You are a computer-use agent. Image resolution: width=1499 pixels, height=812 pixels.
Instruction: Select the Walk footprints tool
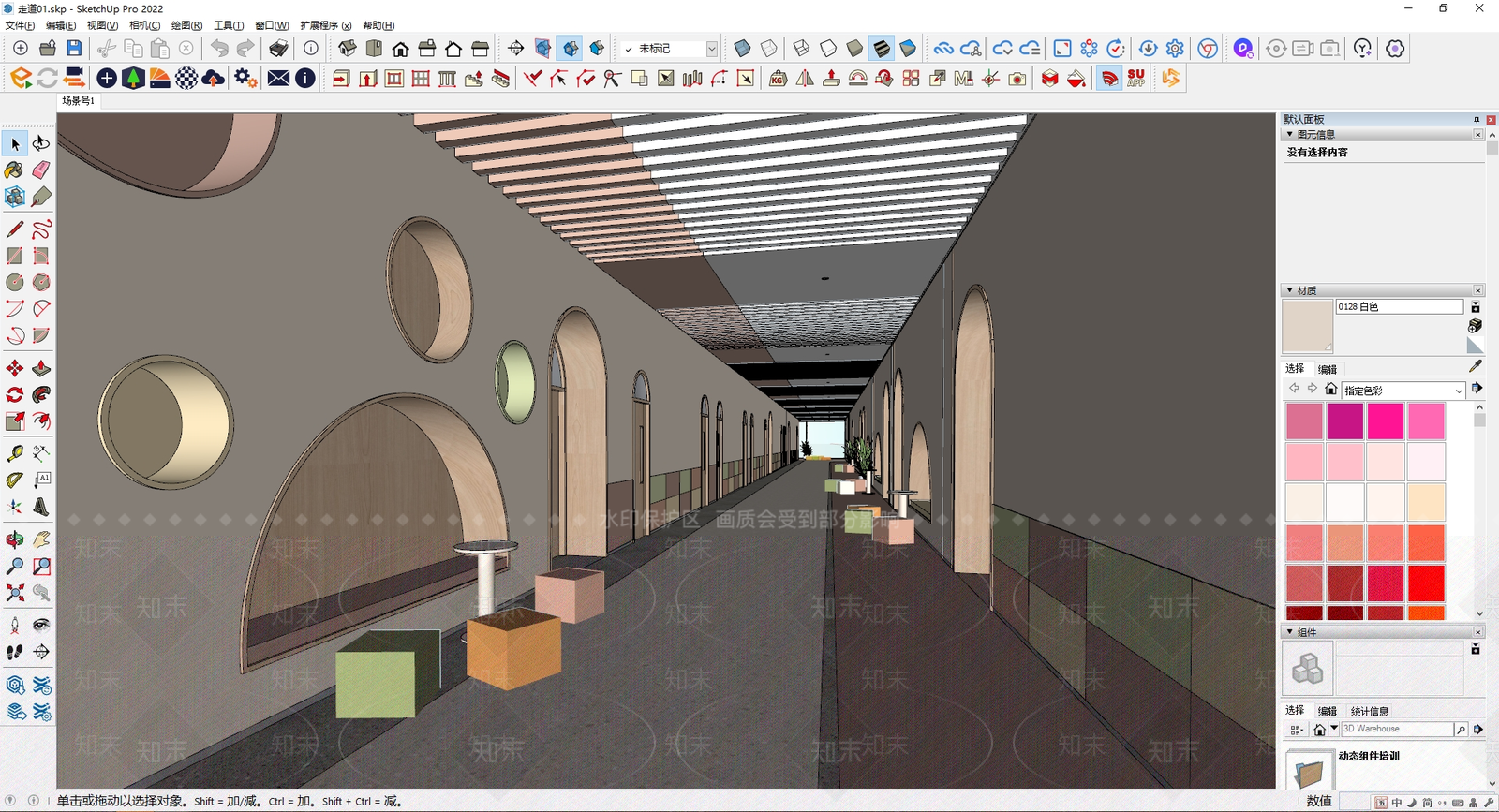pyautogui.click(x=15, y=652)
